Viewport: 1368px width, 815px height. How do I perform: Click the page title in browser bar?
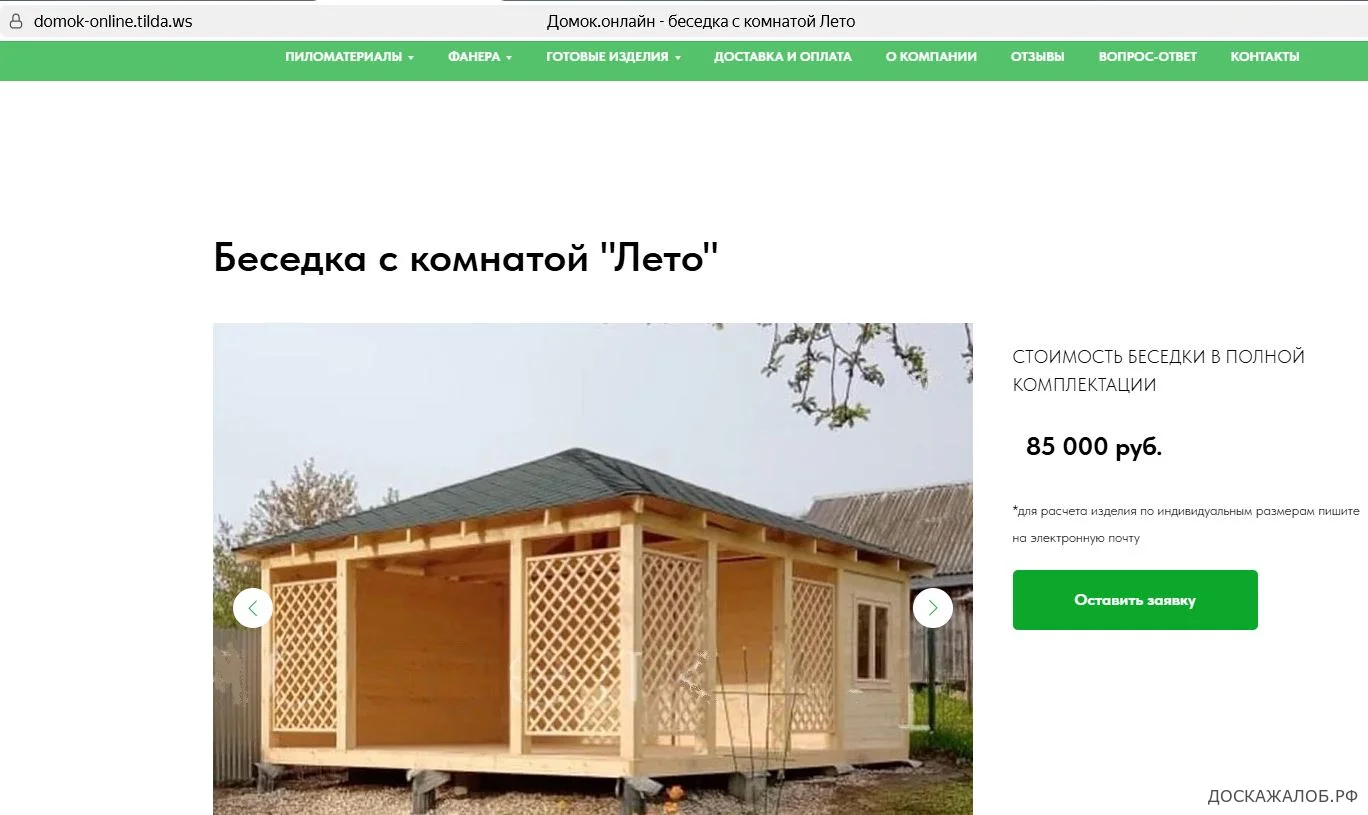tap(701, 21)
